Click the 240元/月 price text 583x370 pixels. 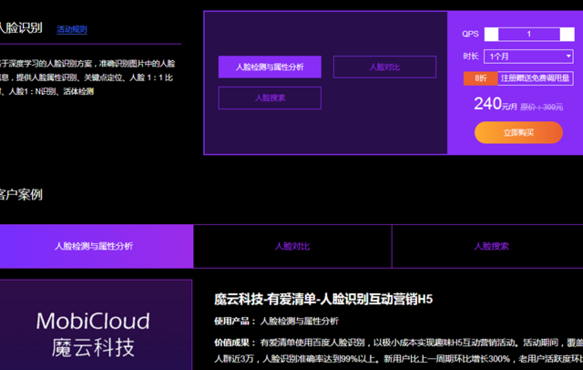(495, 104)
